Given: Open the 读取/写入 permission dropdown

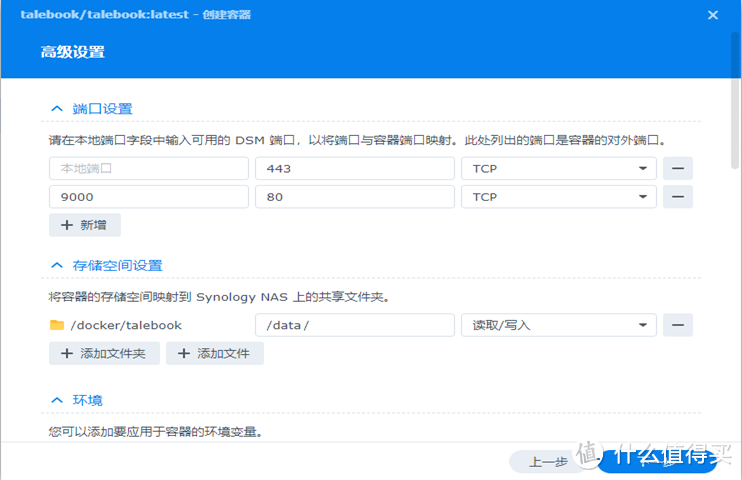Looking at the screenshot, I should [559, 325].
